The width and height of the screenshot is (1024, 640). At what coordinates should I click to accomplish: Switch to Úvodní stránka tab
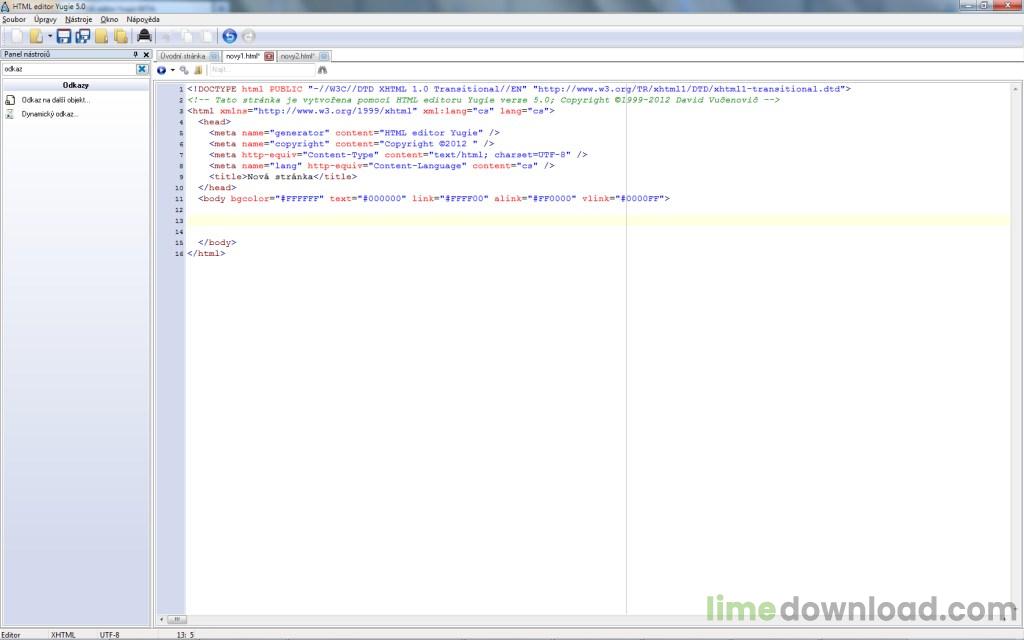click(x=183, y=56)
